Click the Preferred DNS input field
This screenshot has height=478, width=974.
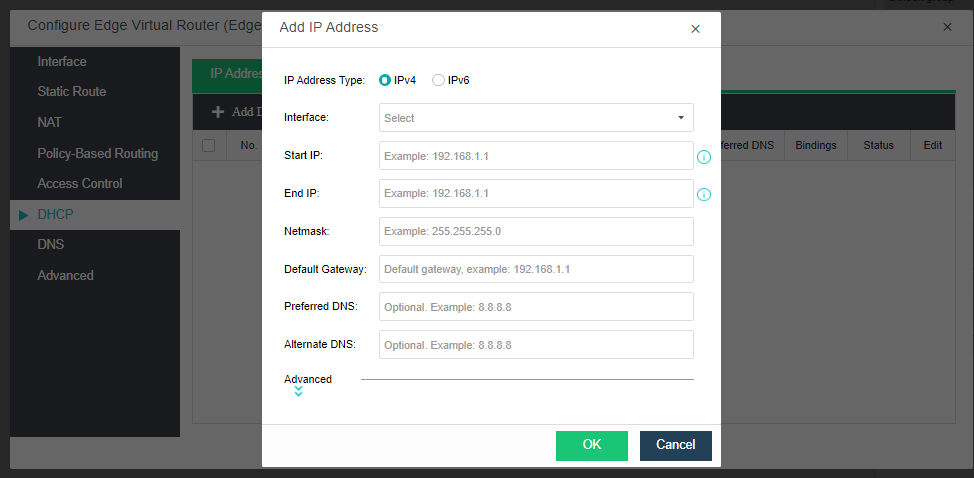(x=536, y=307)
